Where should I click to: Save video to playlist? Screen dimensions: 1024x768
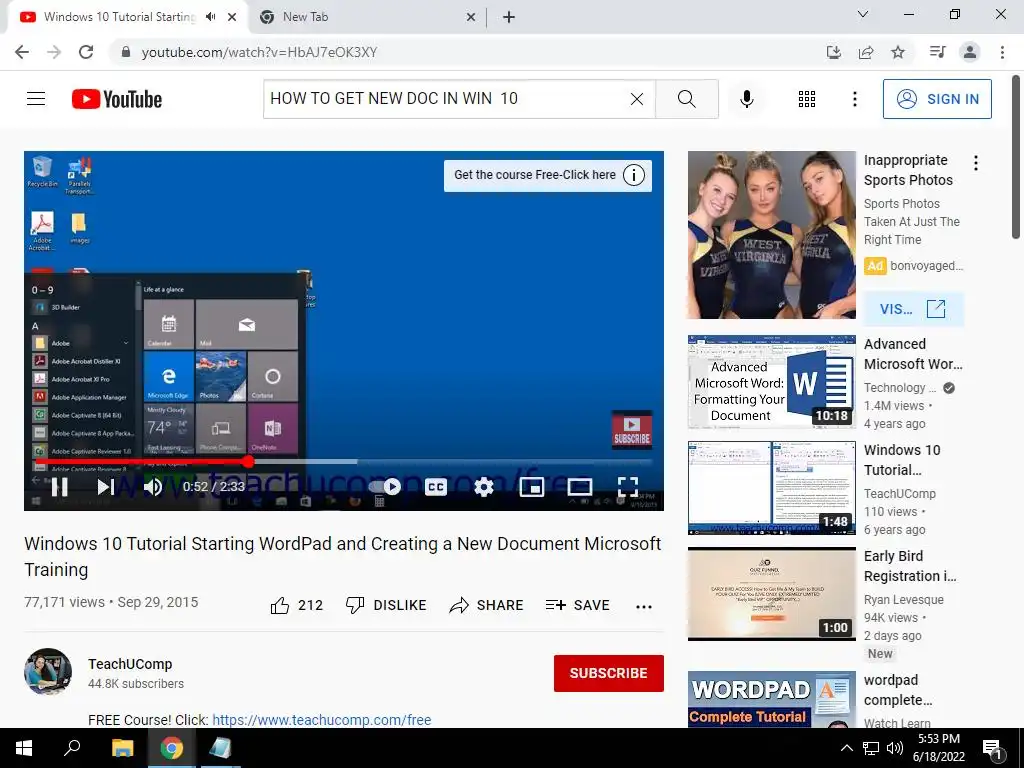tap(577, 605)
